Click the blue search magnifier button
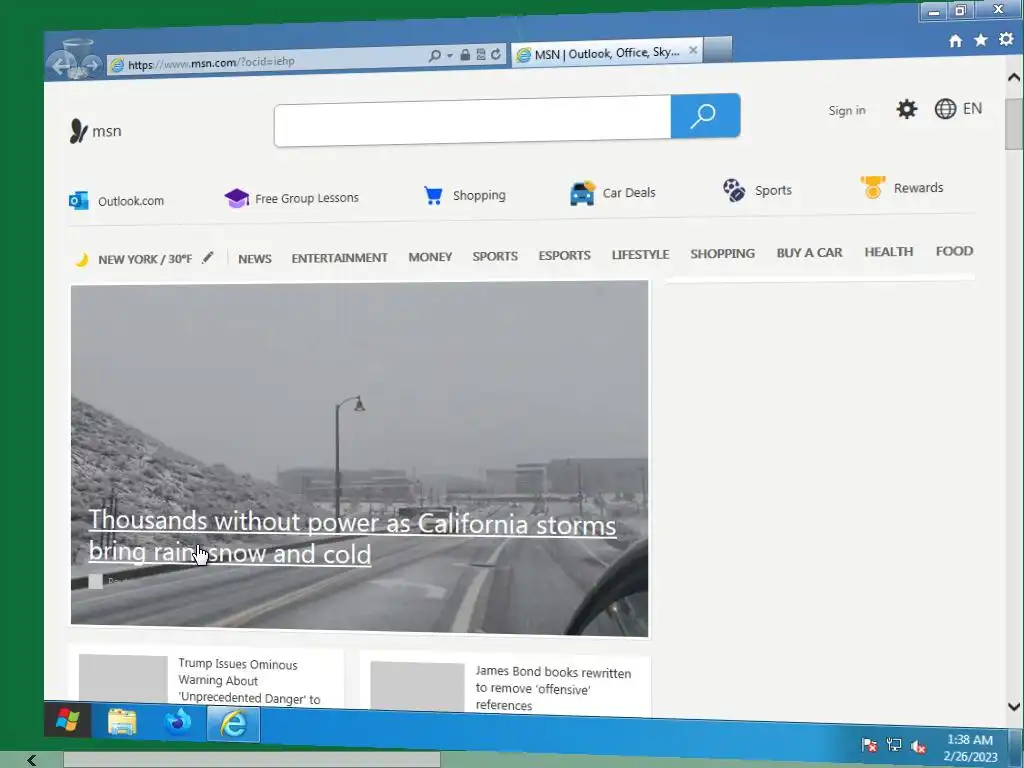 click(705, 116)
